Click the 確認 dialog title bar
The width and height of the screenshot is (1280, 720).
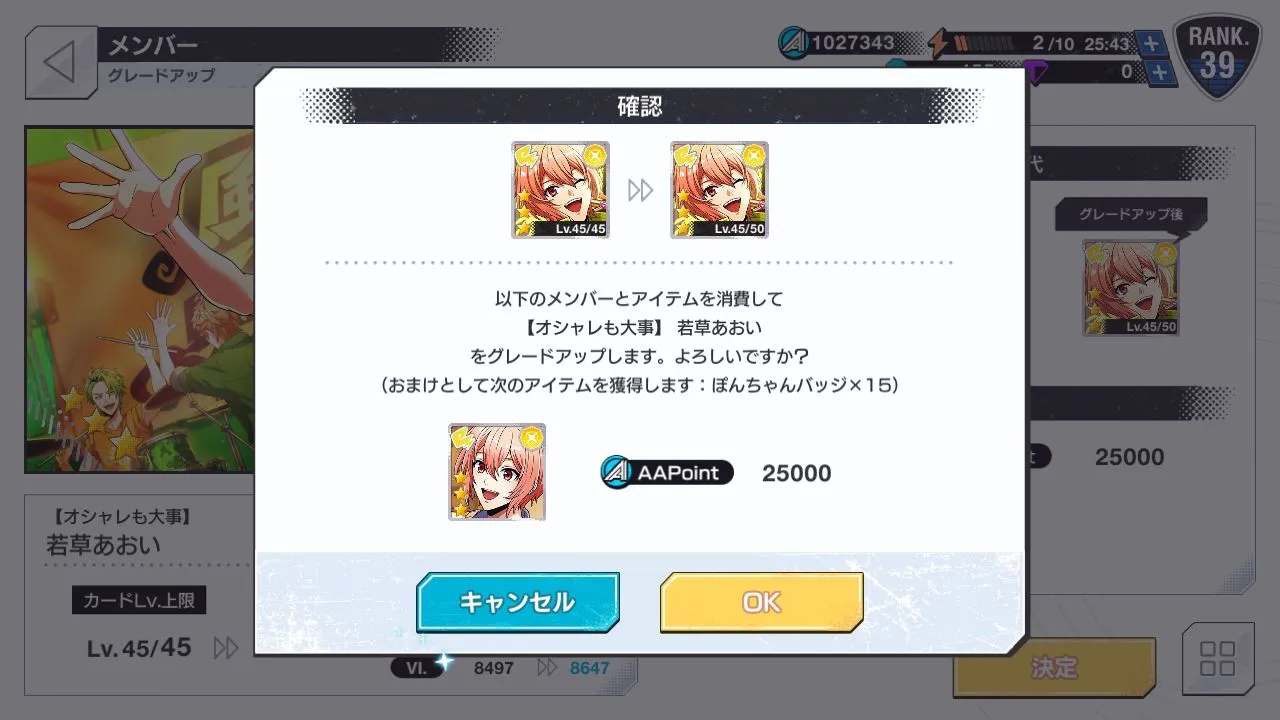[640, 105]
